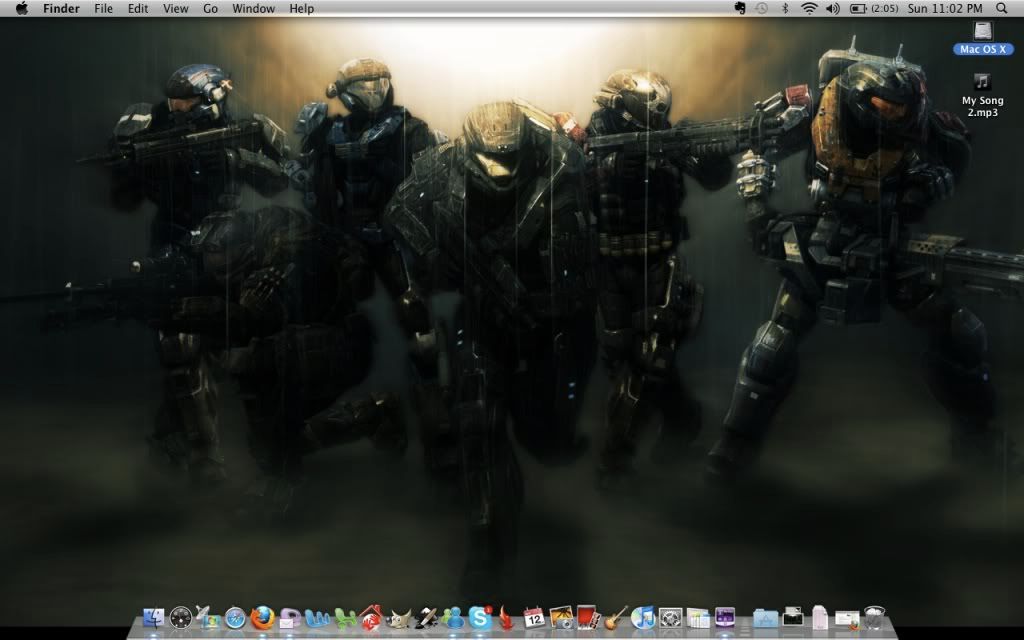
Task: Click the volume speaker icon
Action: pyautogui.click(x=832, y=8)
